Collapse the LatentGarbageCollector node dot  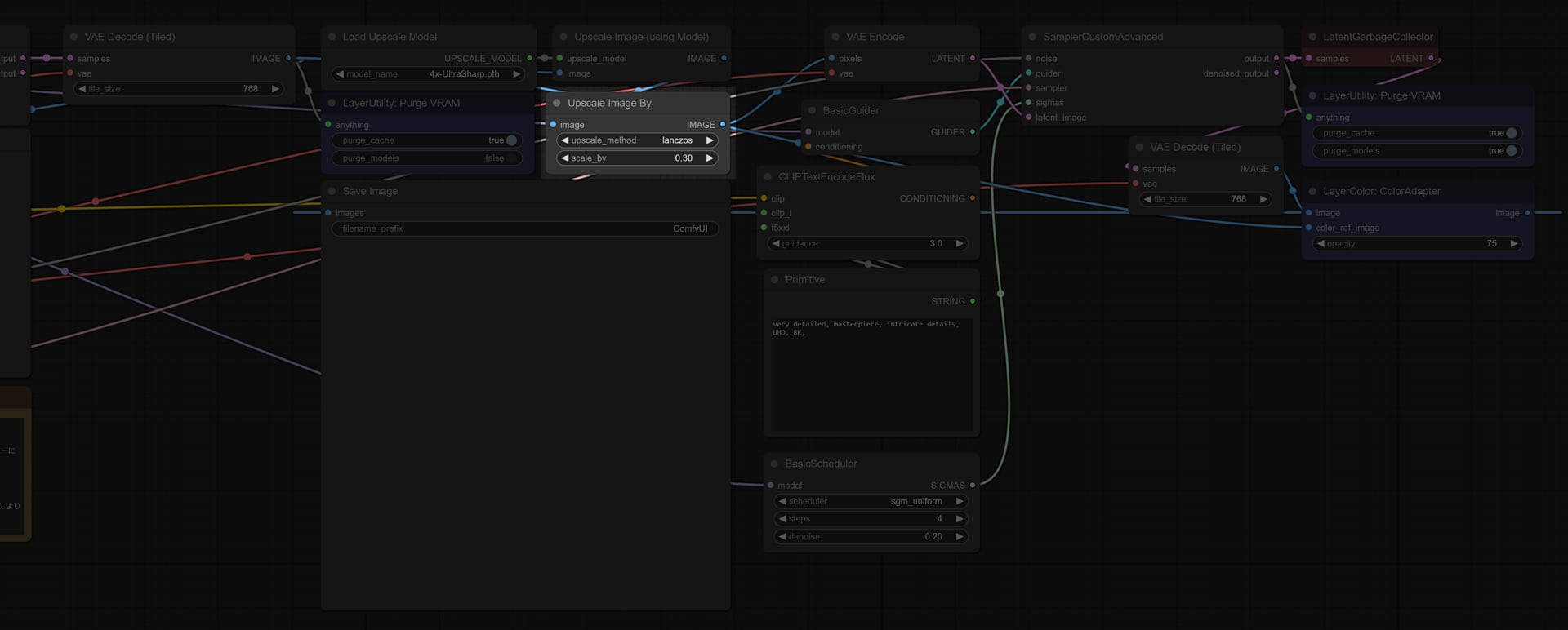click(1312, 37)
